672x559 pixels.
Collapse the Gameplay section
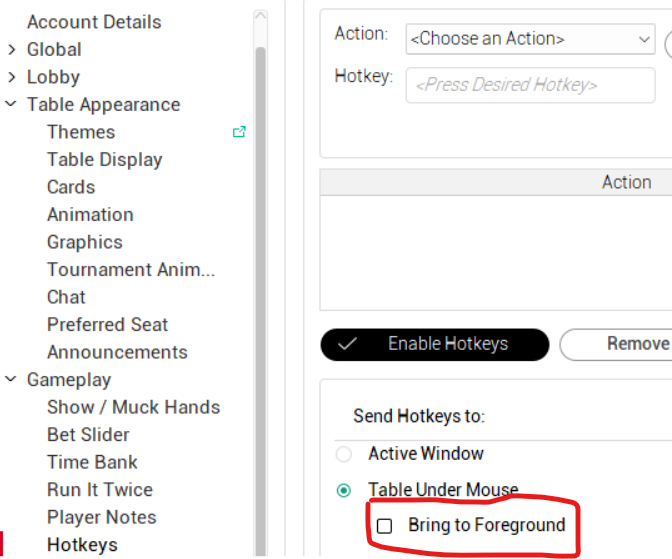click(11, 380)
